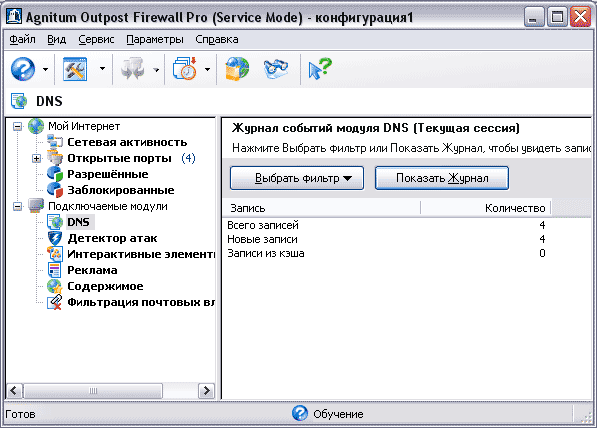Open the Сервис menu
Screen dimensions: 597x428
pos(96,39)
